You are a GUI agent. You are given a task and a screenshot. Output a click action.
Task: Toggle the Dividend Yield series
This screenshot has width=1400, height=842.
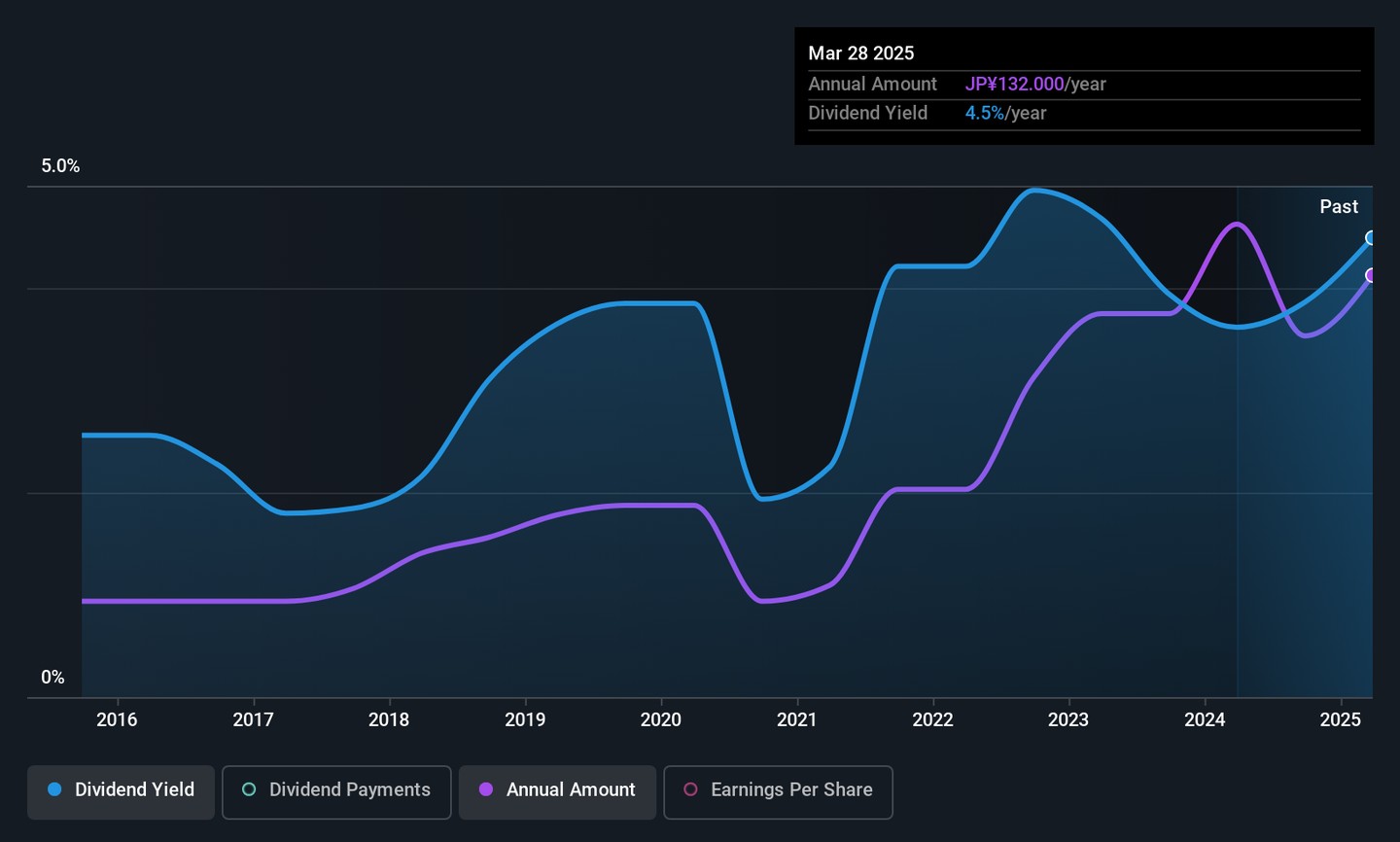[x=121, y=790]
